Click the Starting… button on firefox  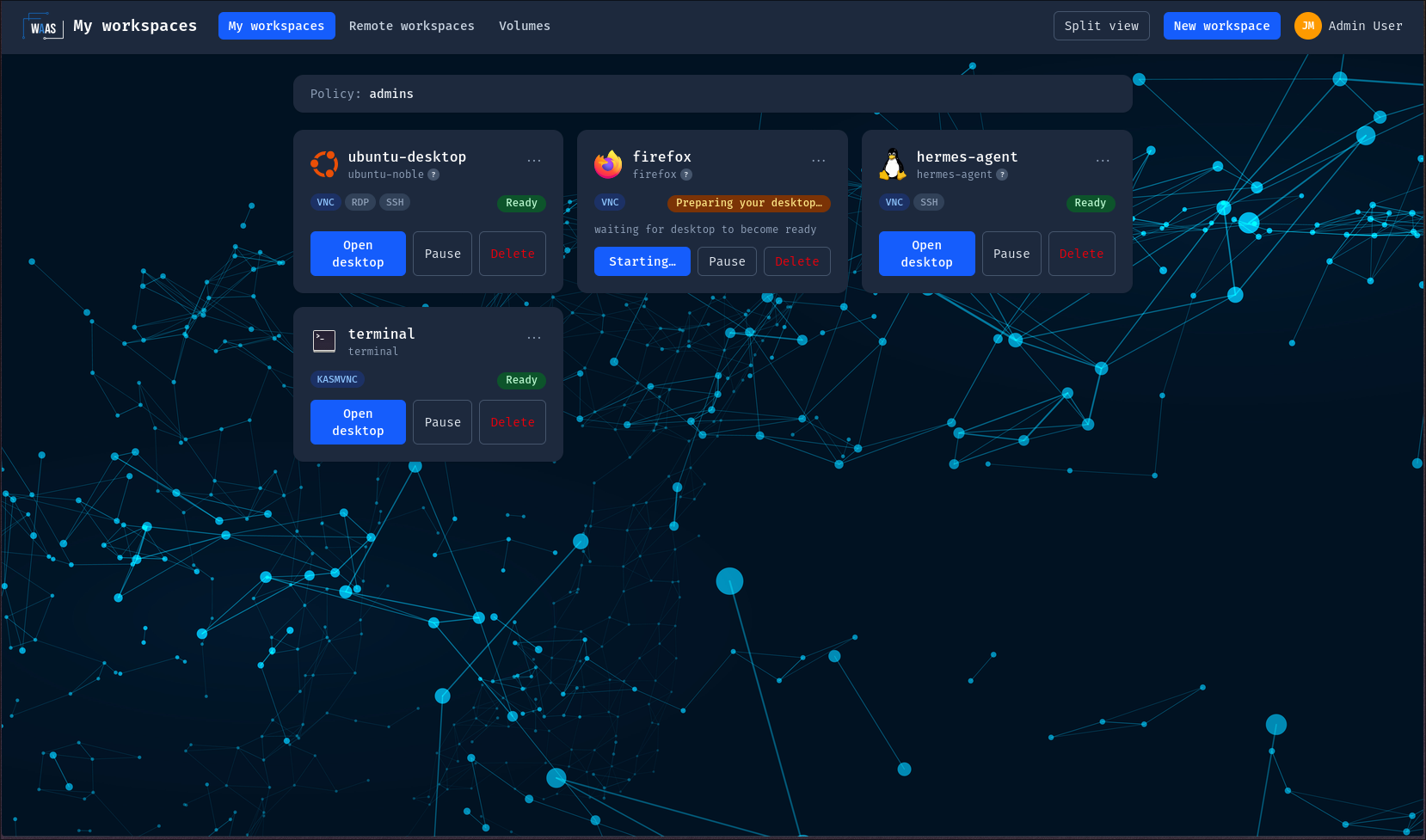coord(642,261)
